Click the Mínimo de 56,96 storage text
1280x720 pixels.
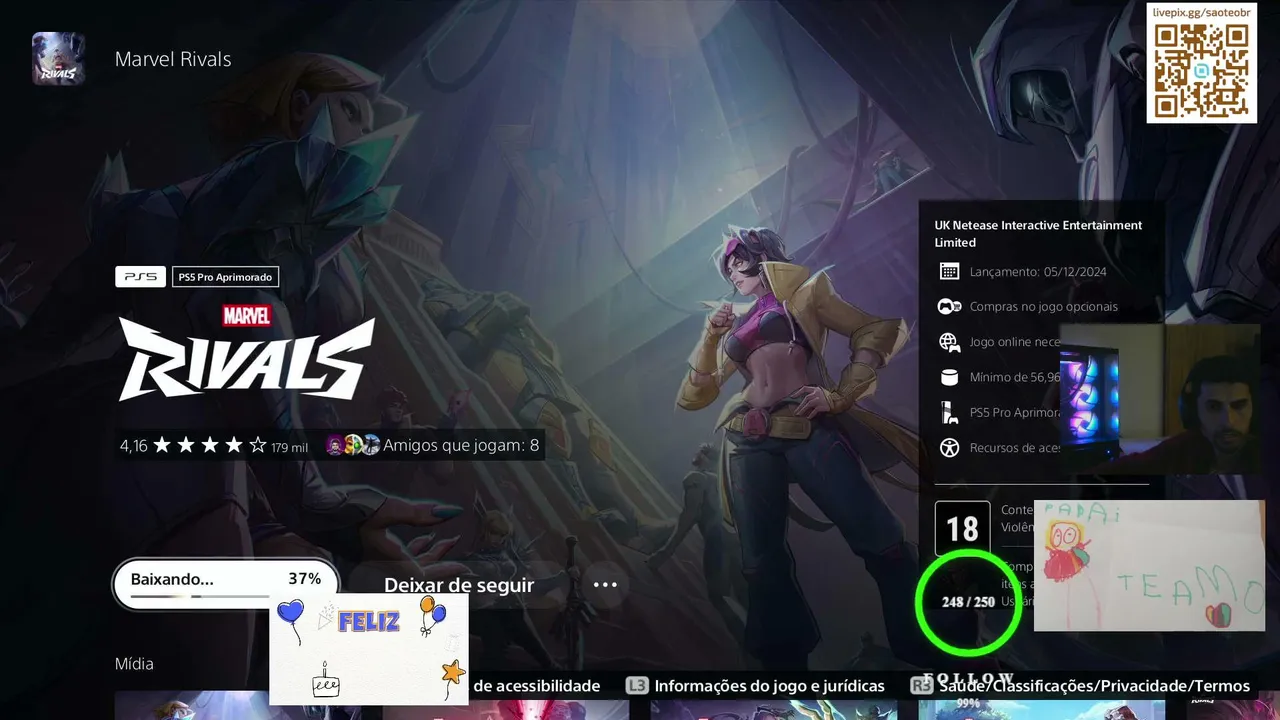point(1015,377)
